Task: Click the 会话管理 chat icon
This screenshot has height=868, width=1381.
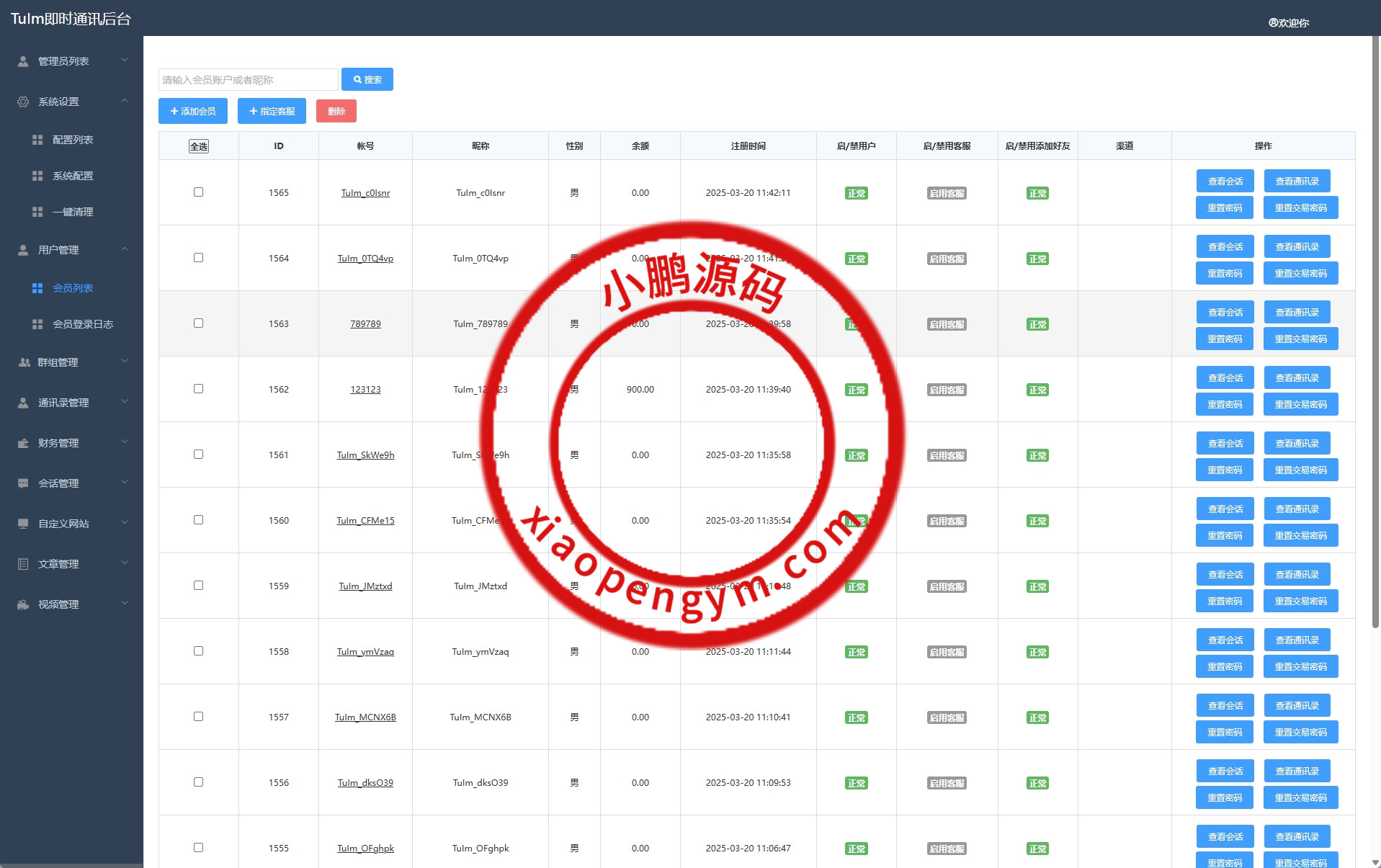Action: (x=23, y=483)
